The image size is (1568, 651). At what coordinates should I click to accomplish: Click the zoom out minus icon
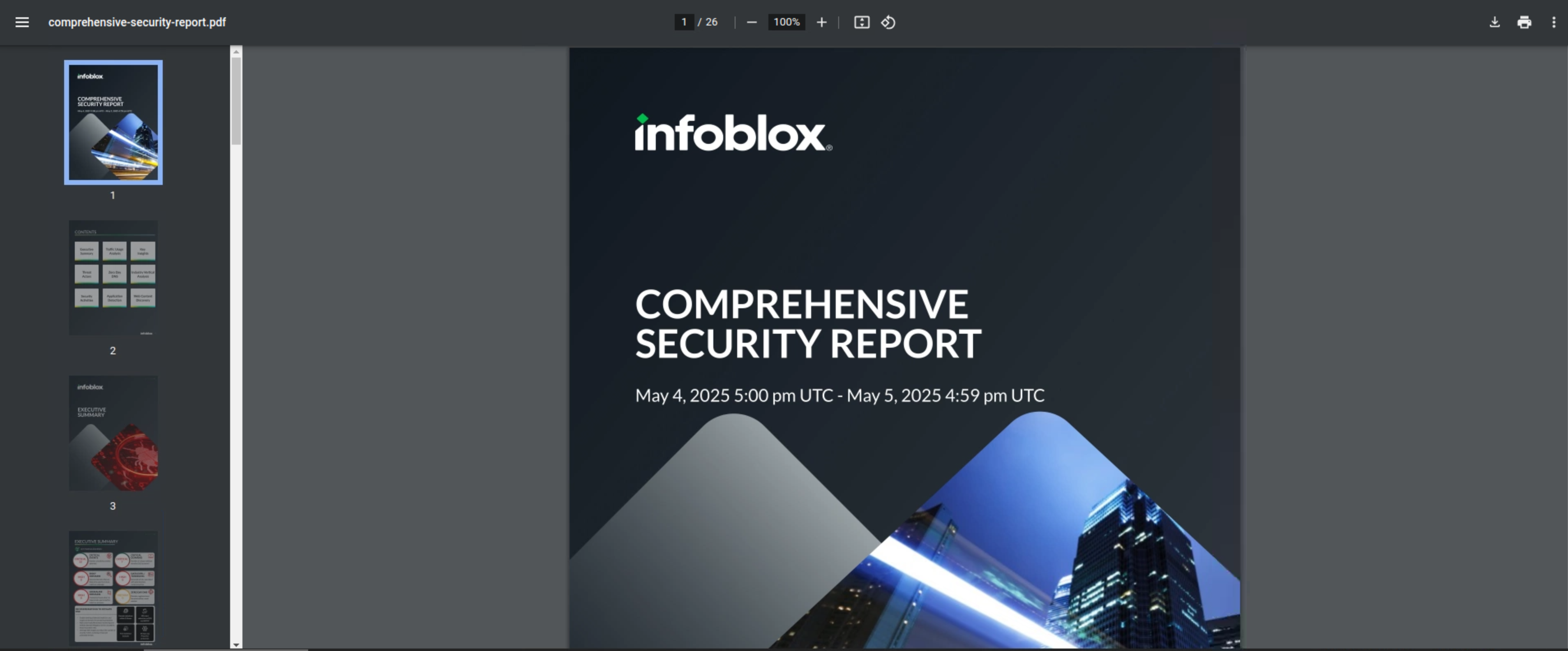pyautogui.click(x=752, y=23)
